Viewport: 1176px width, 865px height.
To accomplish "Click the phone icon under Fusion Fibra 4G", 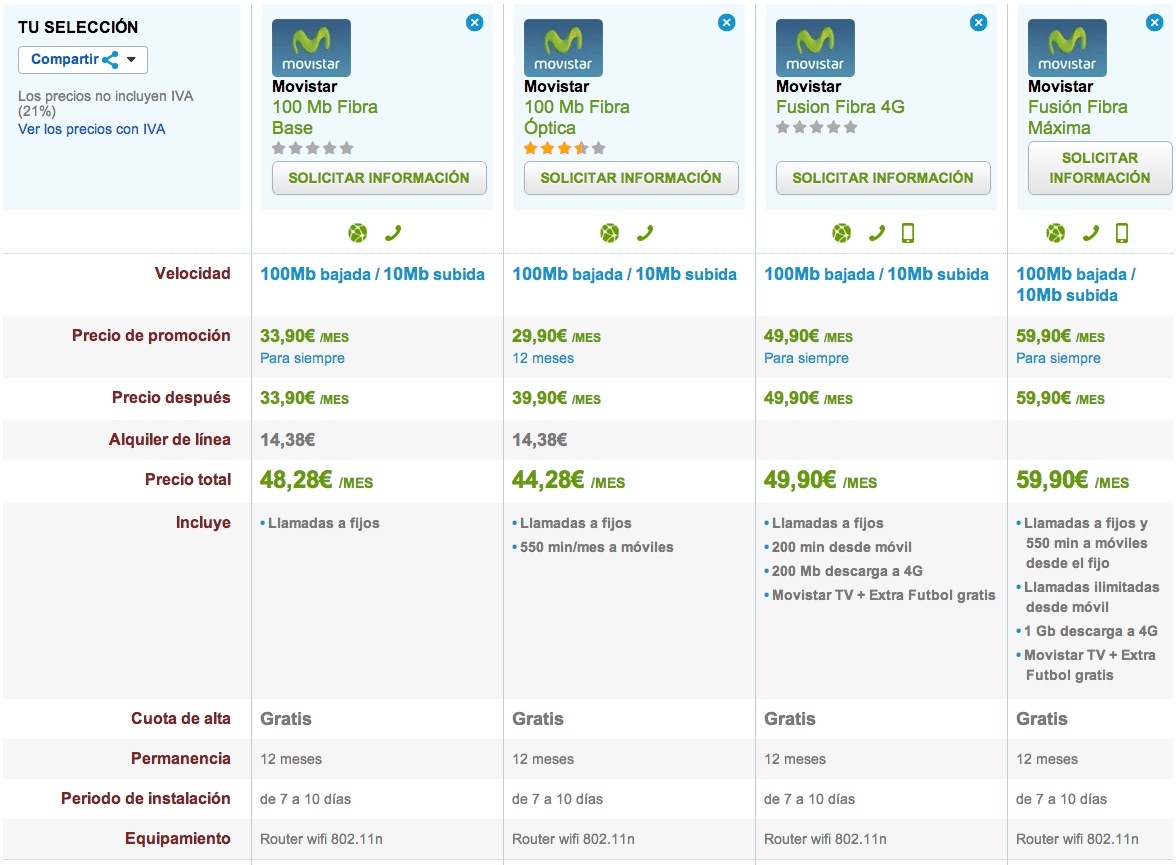I will coord(877,233).
